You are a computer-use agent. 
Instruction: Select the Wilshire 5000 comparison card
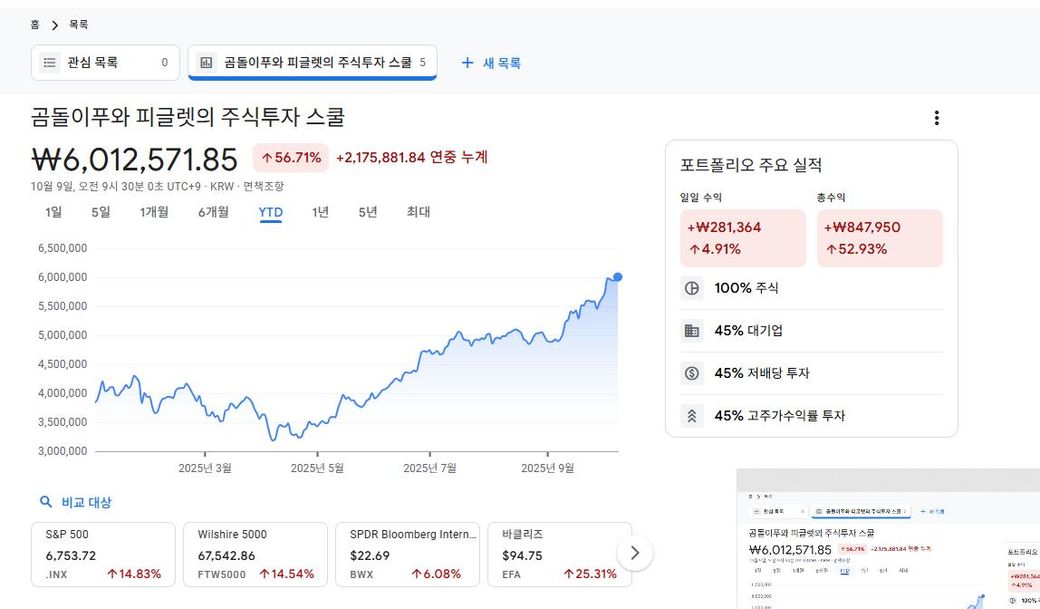click(255, 554)
